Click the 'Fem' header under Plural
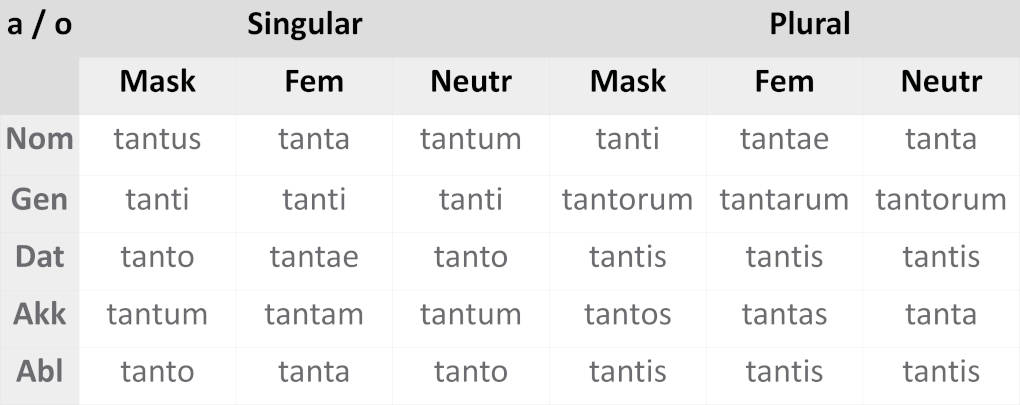 784,81
